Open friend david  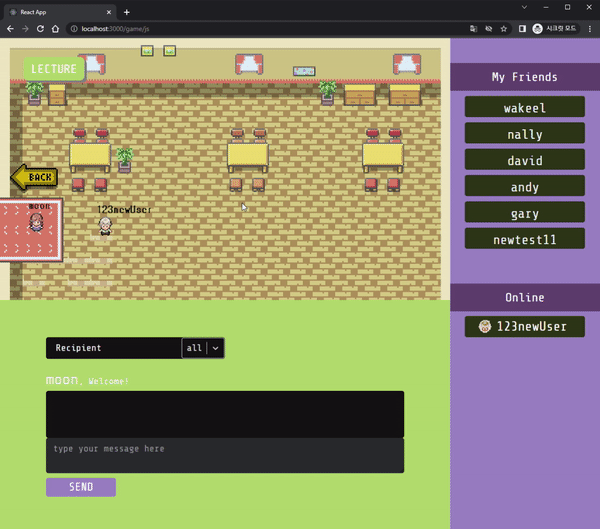click(x=525, y=160)
